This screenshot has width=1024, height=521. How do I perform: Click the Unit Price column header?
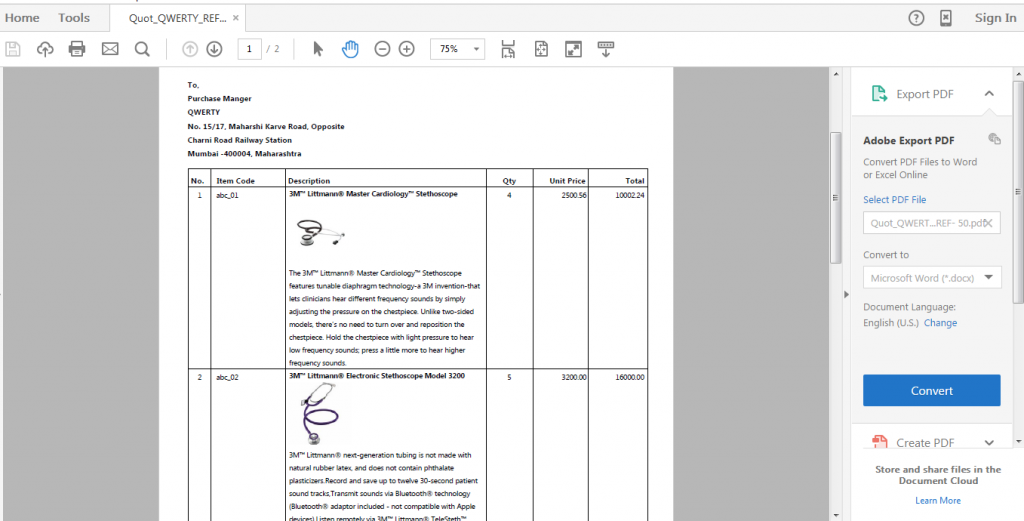[568, 181]
